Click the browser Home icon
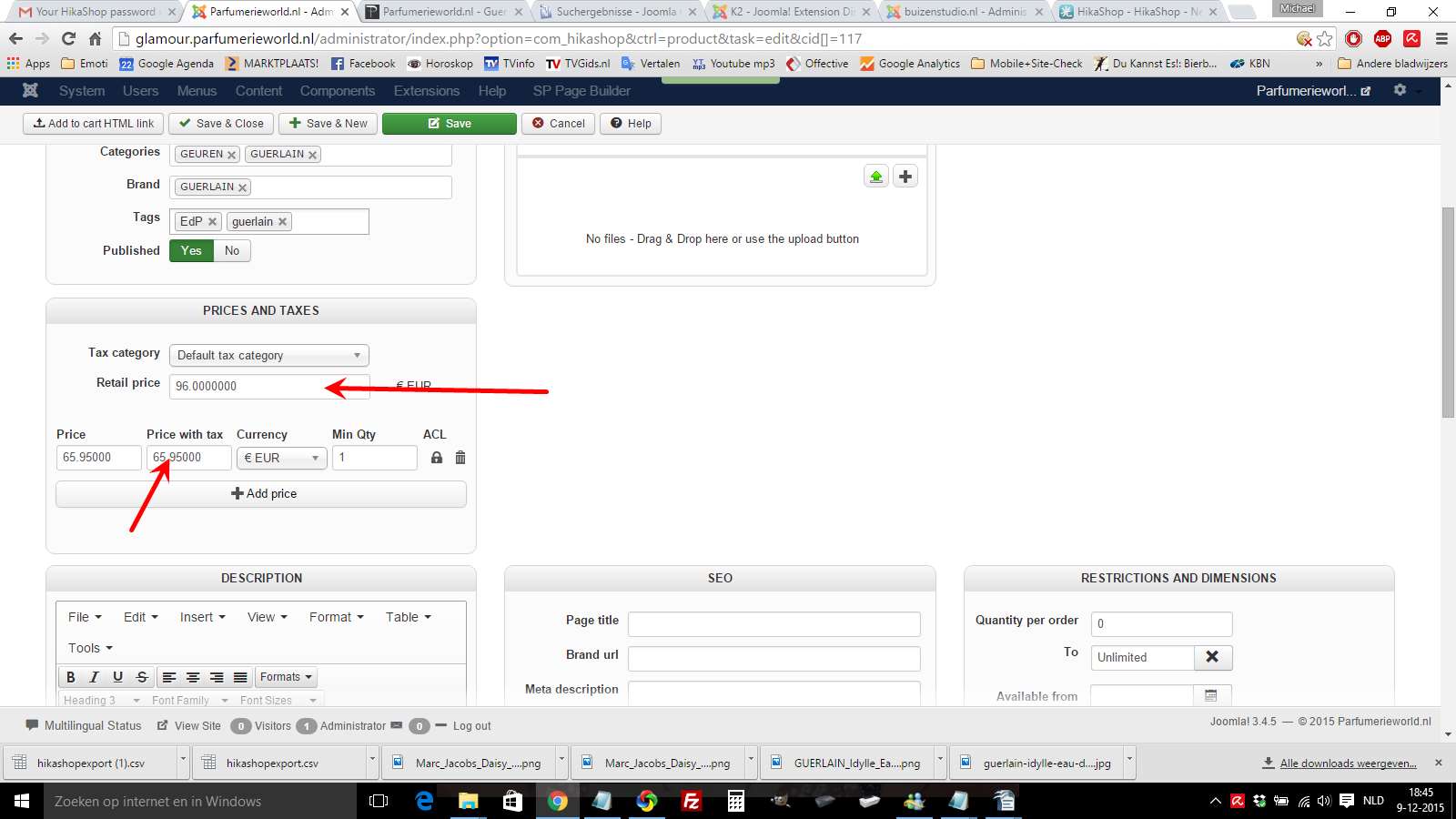The height and width of the screenshot is (819, 1456). 95,39
